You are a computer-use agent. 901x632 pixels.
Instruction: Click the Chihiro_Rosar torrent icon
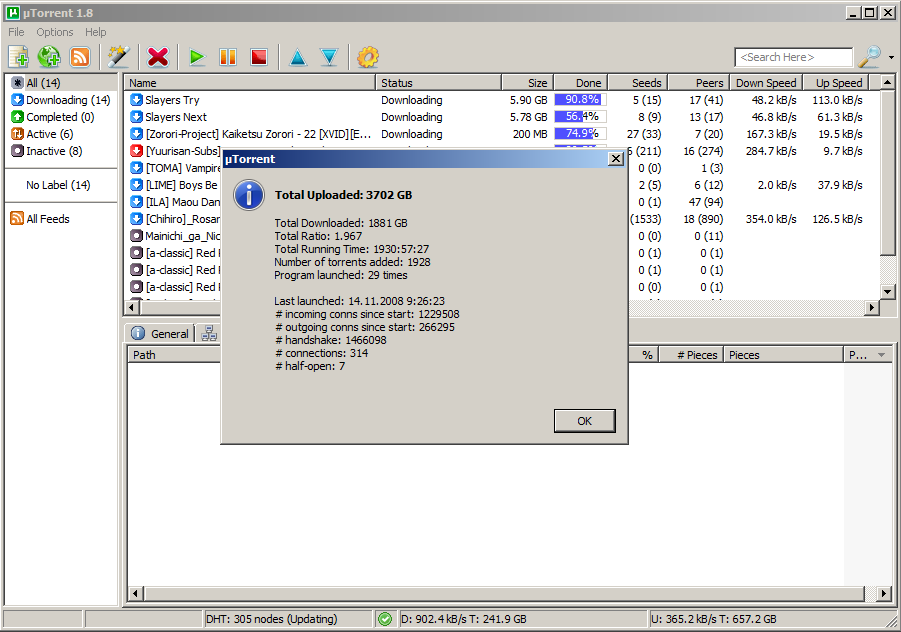click(x=136, y=219)
